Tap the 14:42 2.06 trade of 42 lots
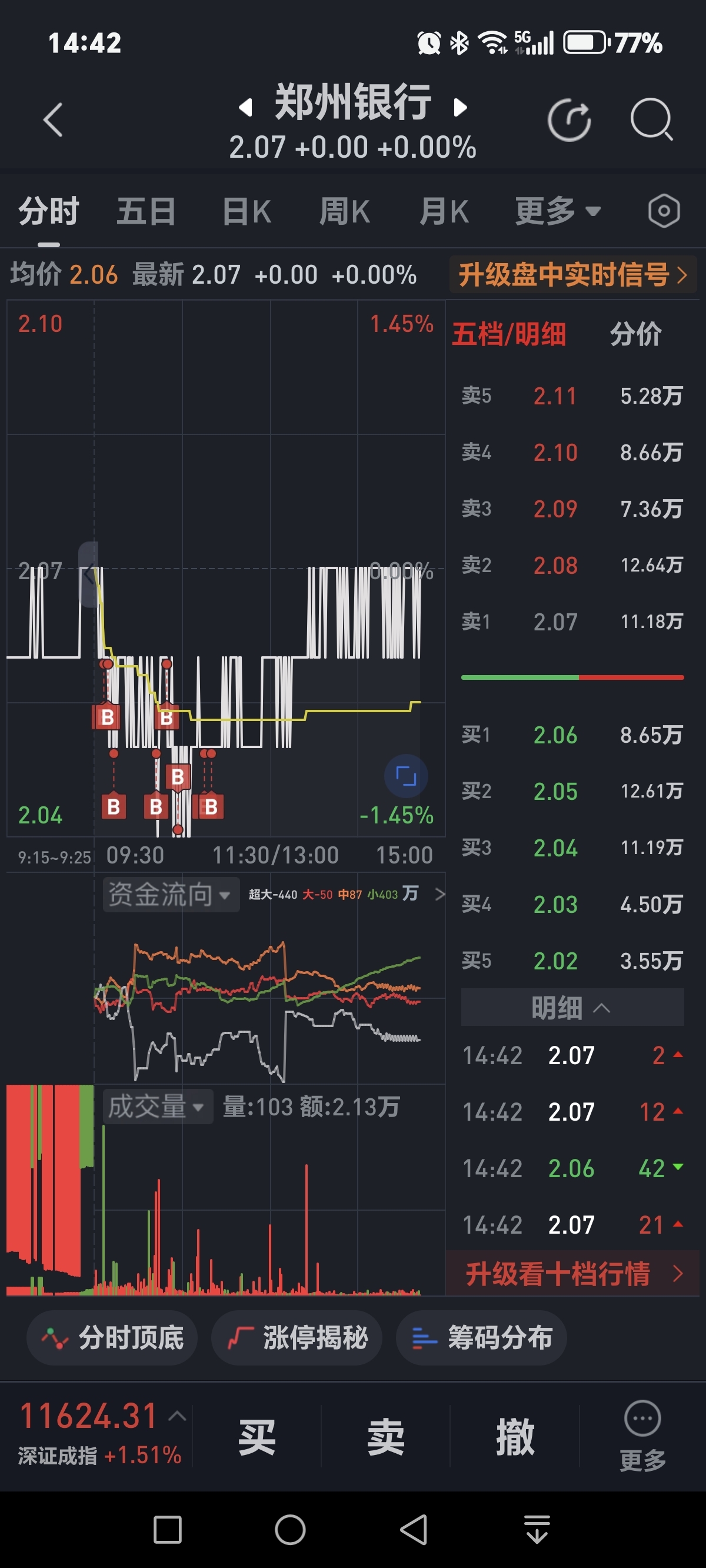The image size is (706, 1568). (572, 1168)
